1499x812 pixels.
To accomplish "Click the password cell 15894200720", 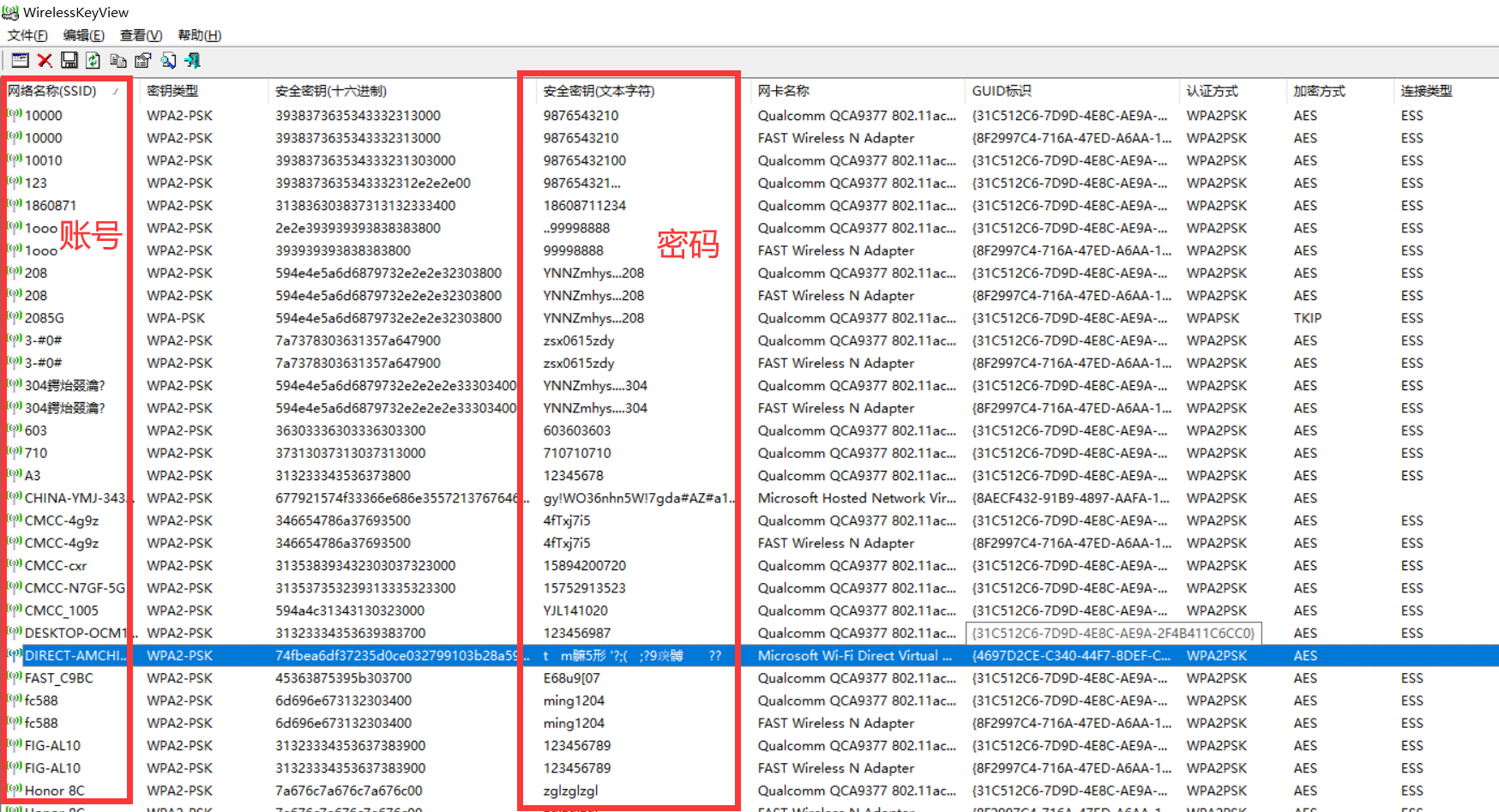I will pyautogui.click(x=585, y=566).
